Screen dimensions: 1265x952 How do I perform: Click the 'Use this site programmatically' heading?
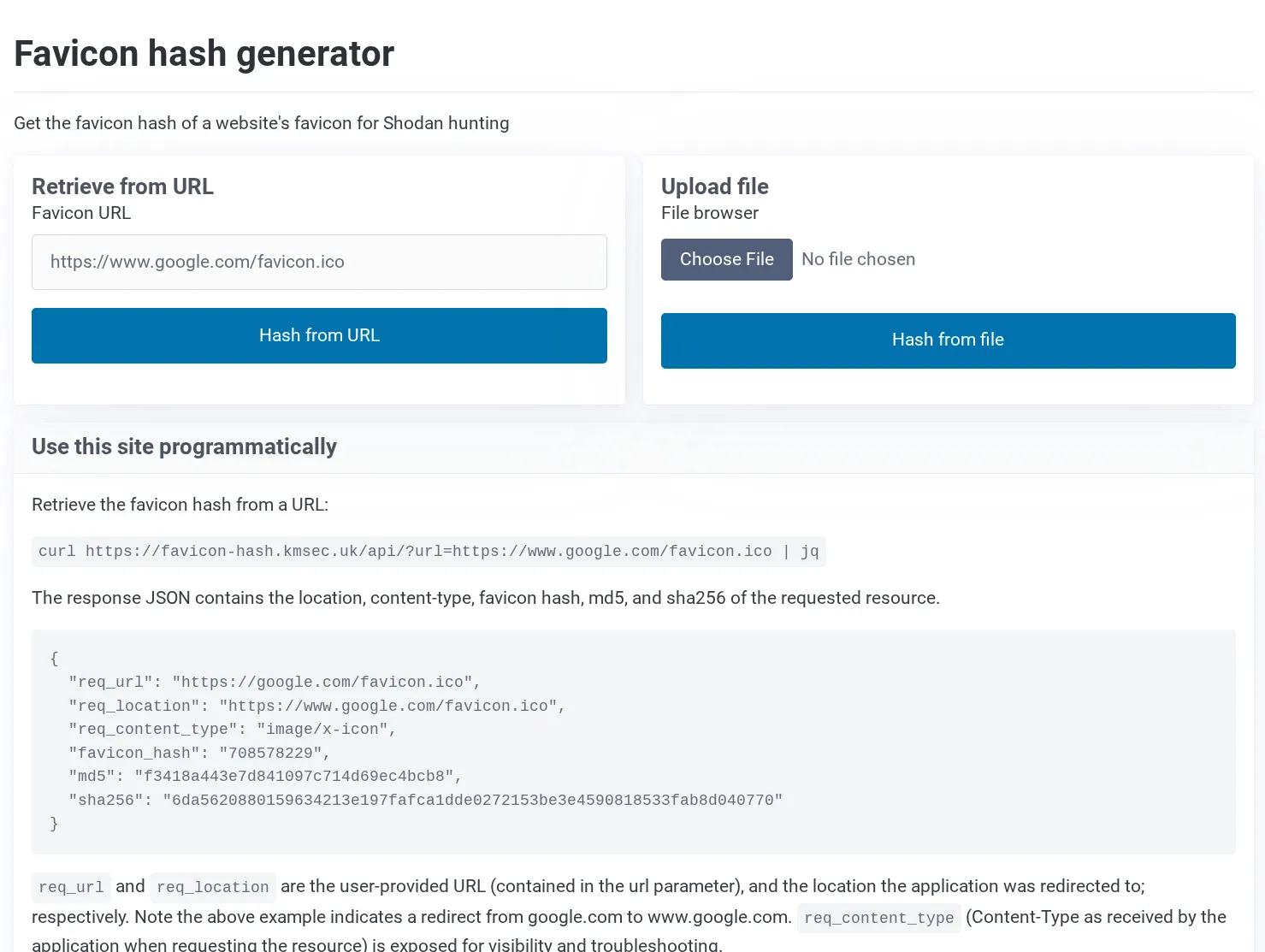pos(184,446)
